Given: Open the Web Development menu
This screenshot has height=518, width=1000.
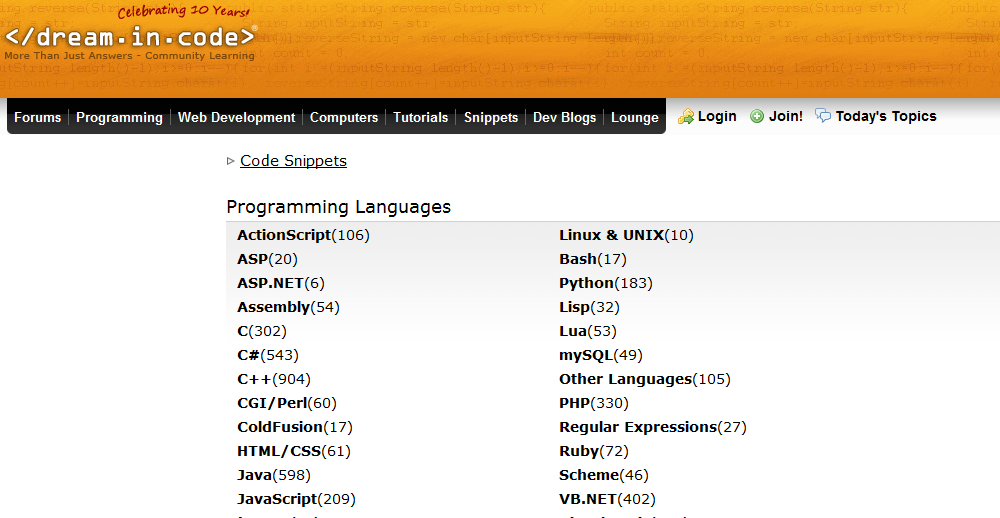Looking at the screenshot, I should 237,117.
